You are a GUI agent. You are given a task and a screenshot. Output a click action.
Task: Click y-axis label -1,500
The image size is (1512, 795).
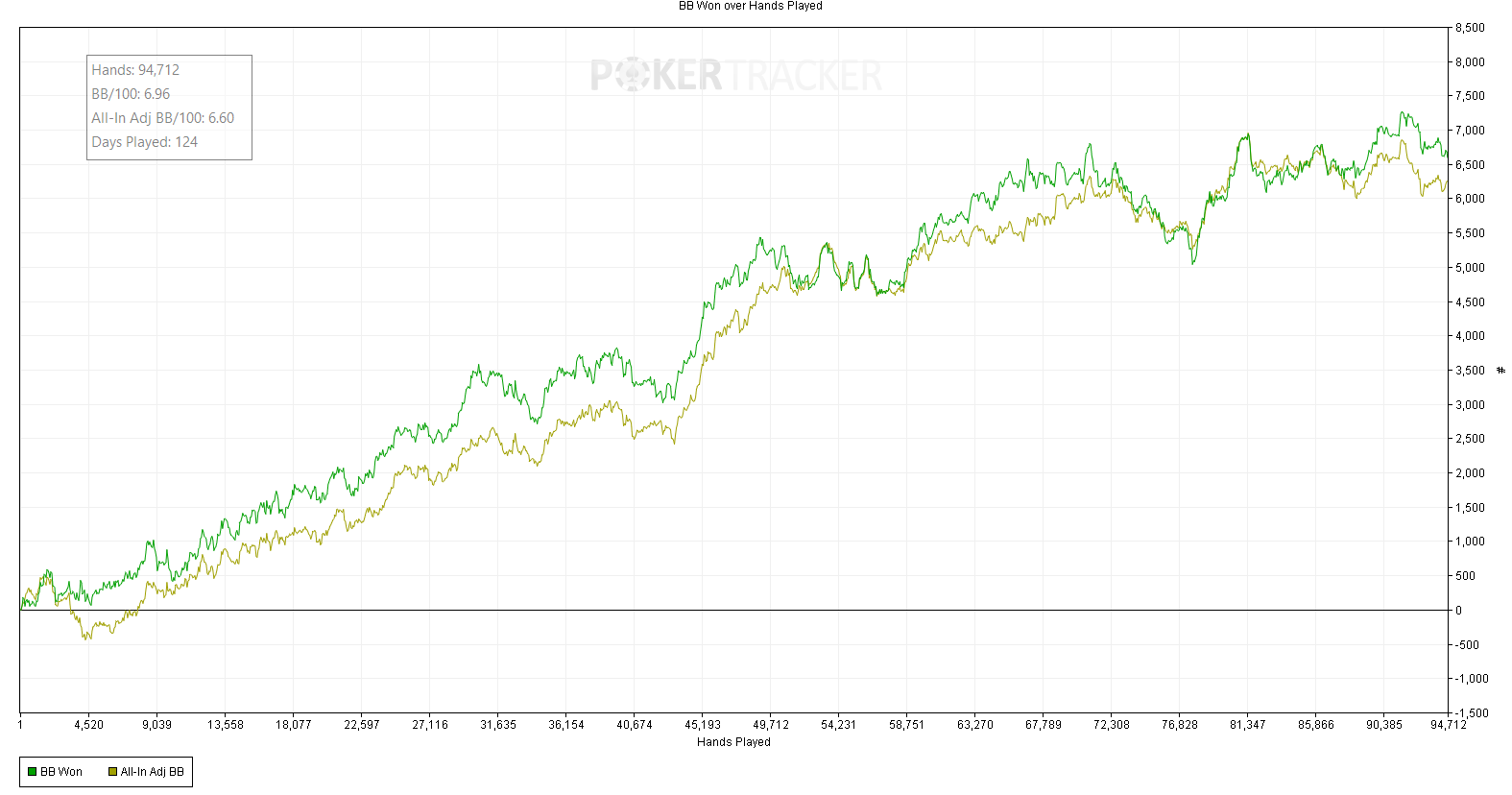(1472, 713)
